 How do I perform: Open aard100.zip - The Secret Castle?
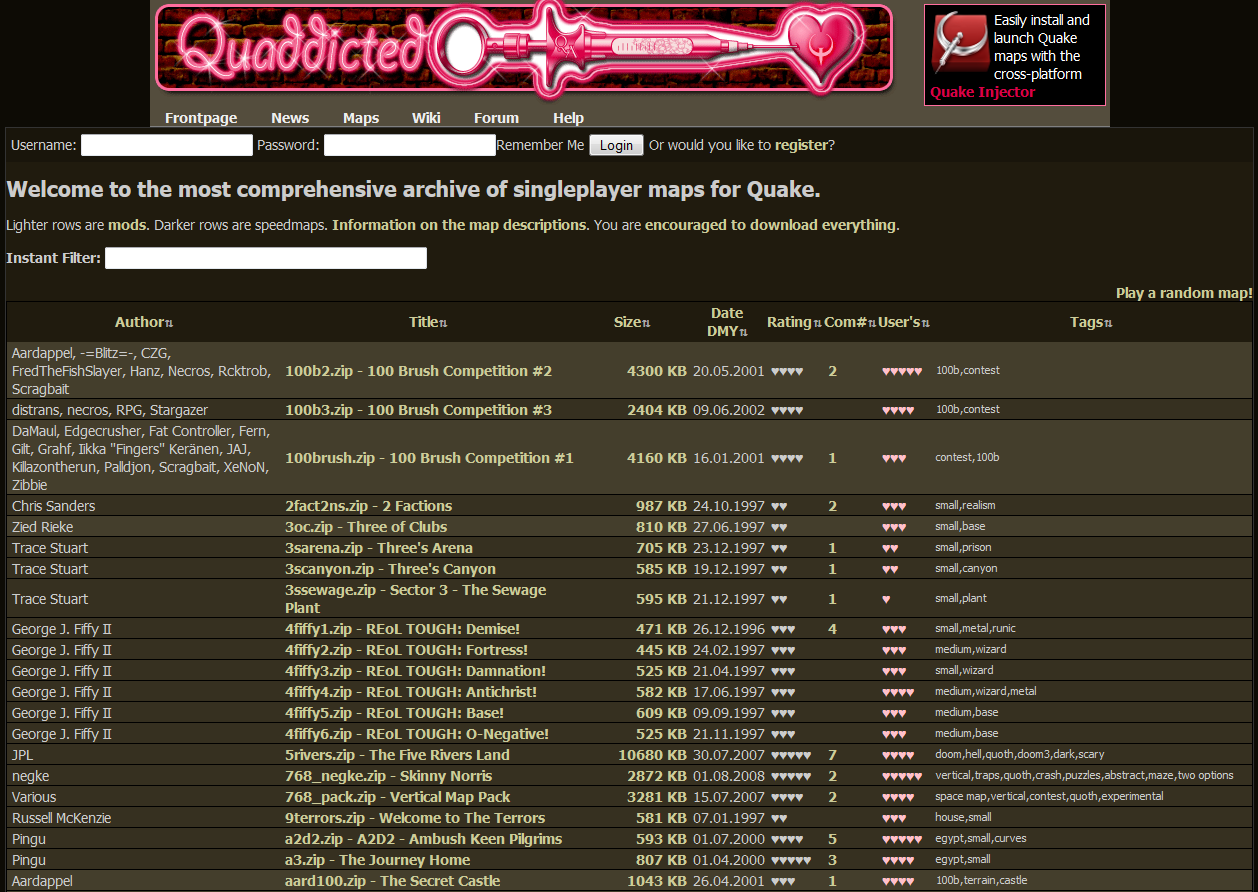392,881
